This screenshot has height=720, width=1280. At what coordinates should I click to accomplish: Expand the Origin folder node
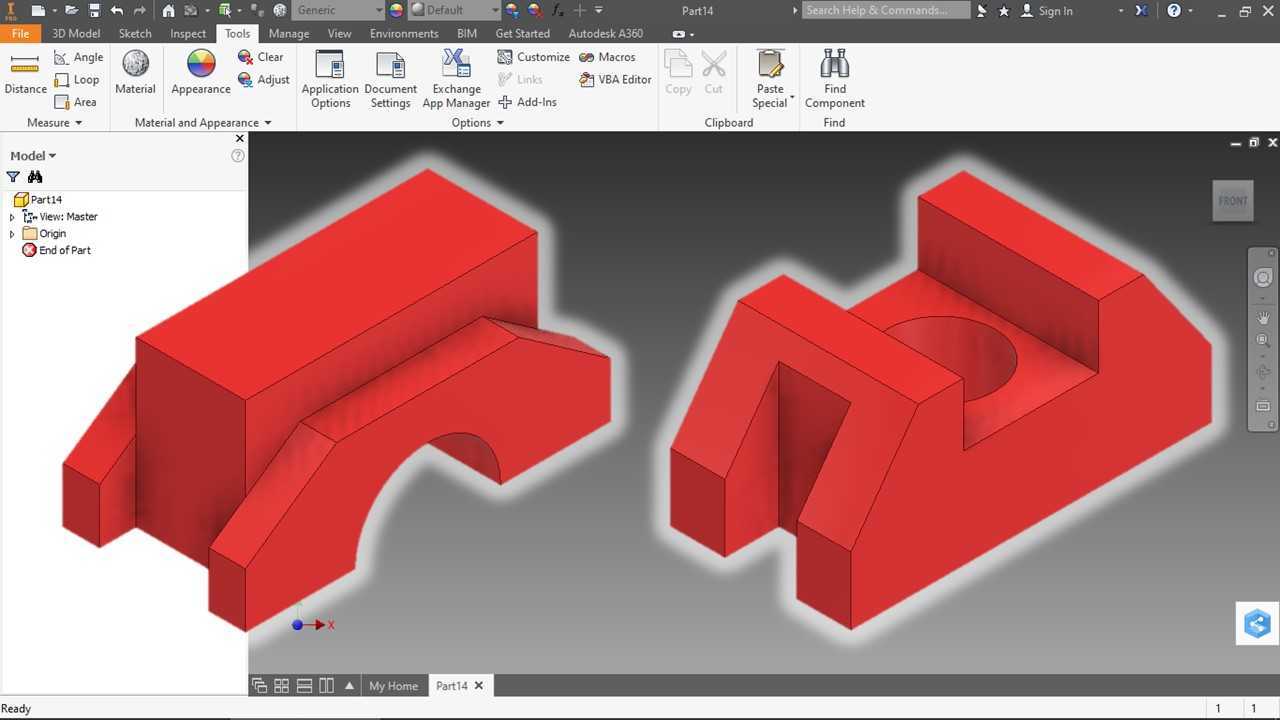12,233
